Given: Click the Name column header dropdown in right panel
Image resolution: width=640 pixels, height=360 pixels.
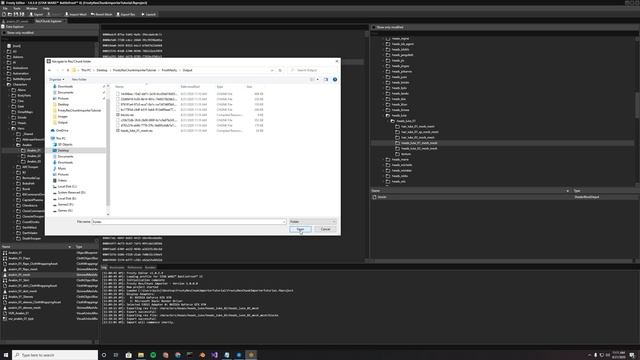Looking at the screenshot, I should (567, 191).
